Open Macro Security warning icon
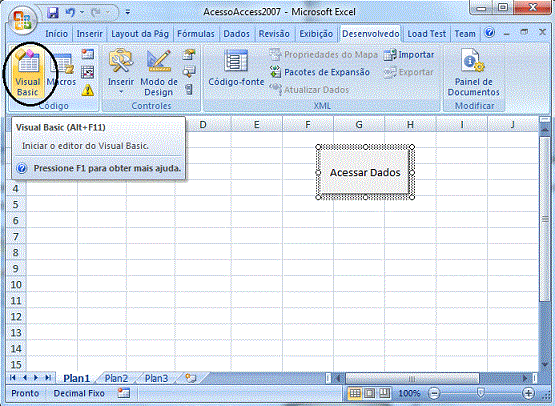 coord(87,90)
